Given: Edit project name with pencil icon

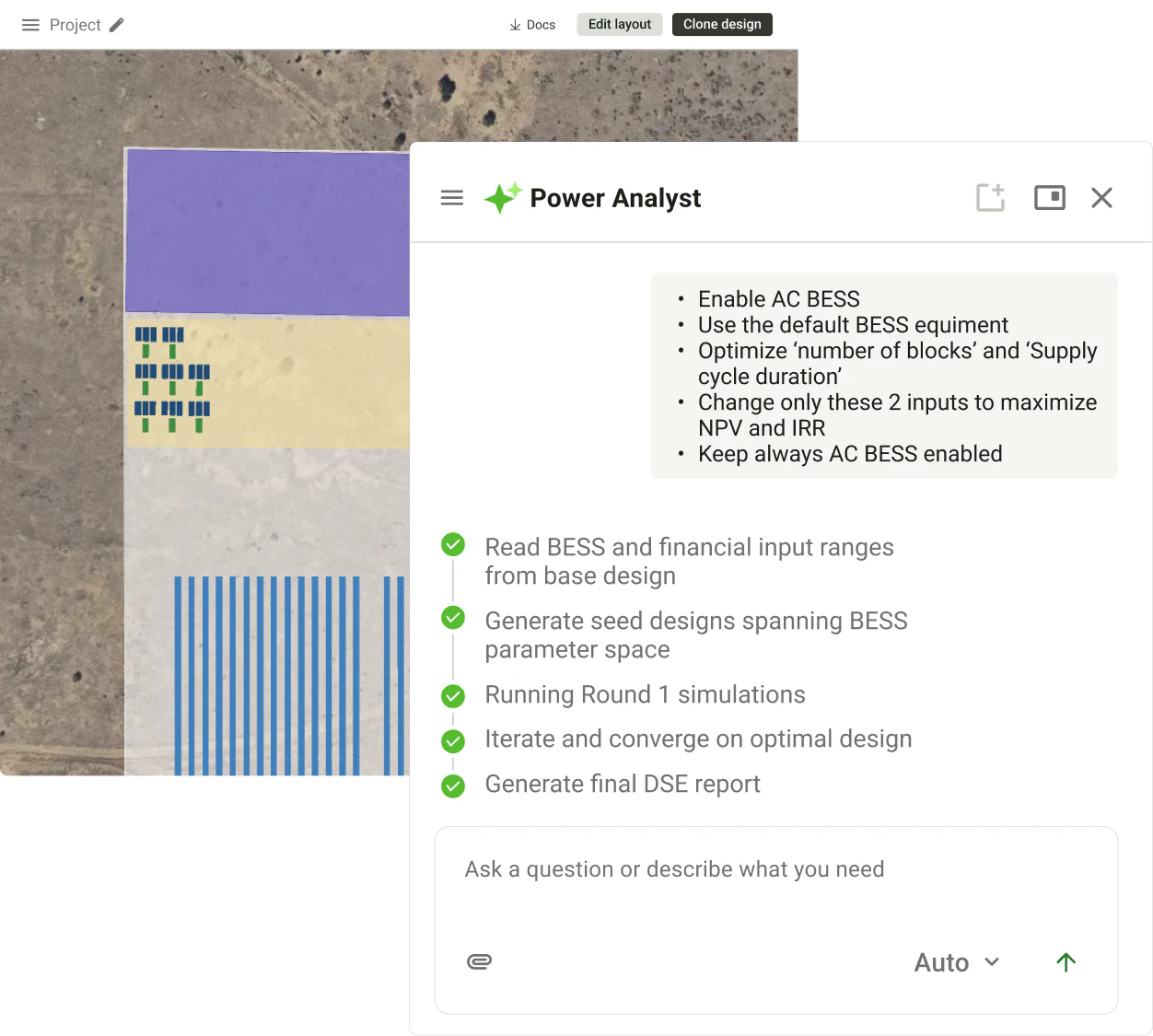Looking at the screenshot, I should pyautogui.click(x=116, y=25).
